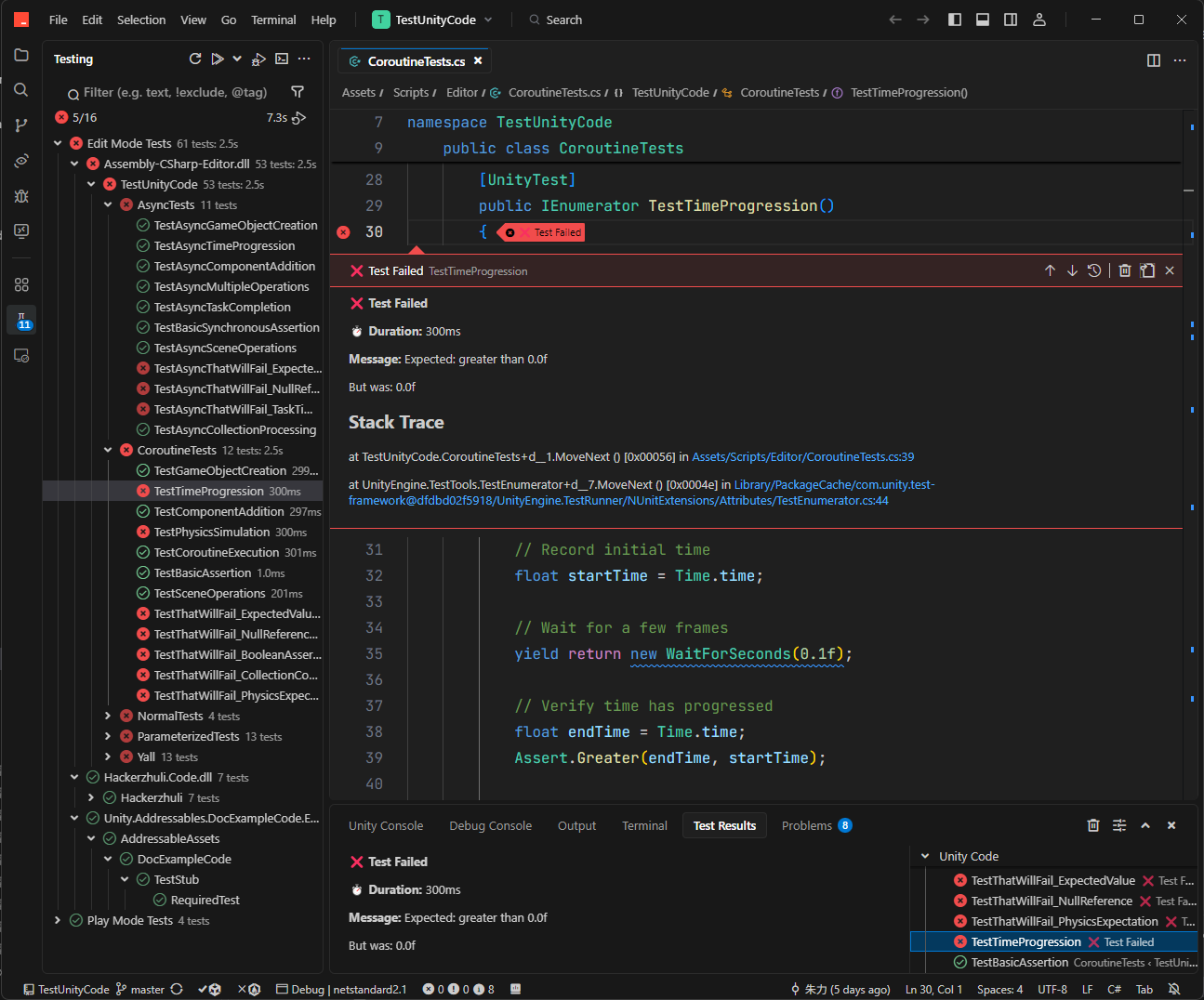Switch to Problems tab
Screen dimensions: 1204x1000
(816, 825)
